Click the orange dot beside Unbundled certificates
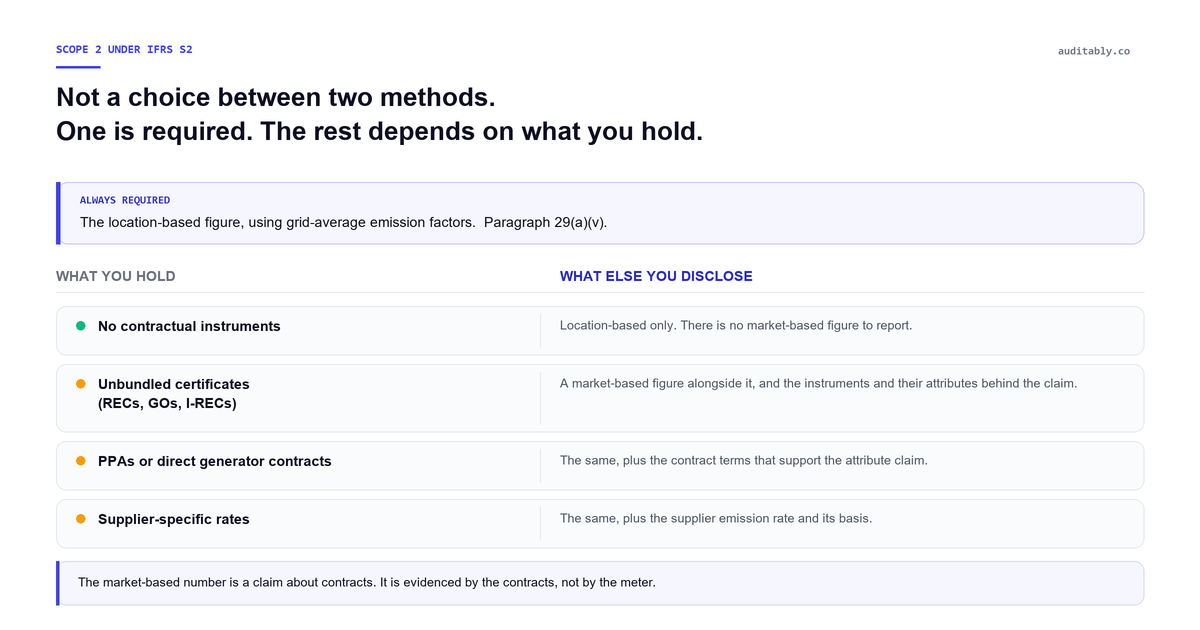The image size is (1200, 630). [x=81, y=384]
